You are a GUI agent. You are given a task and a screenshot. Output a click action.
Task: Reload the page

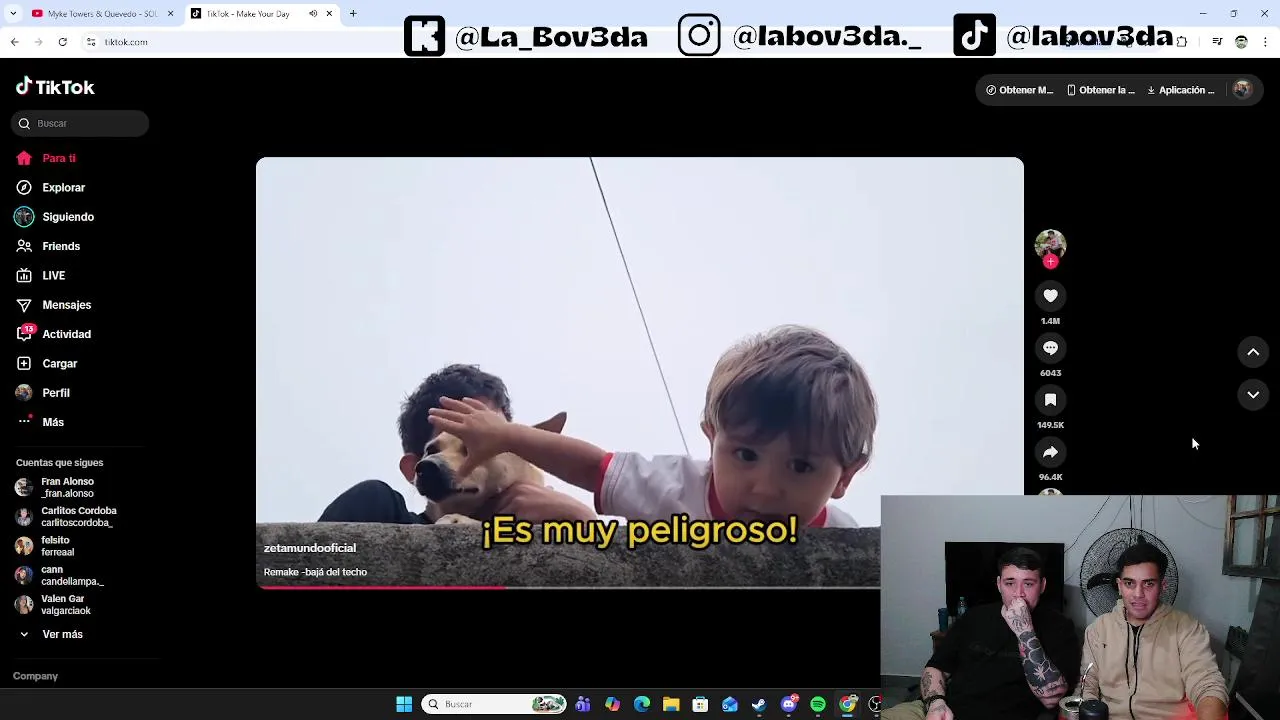[62, 42]
